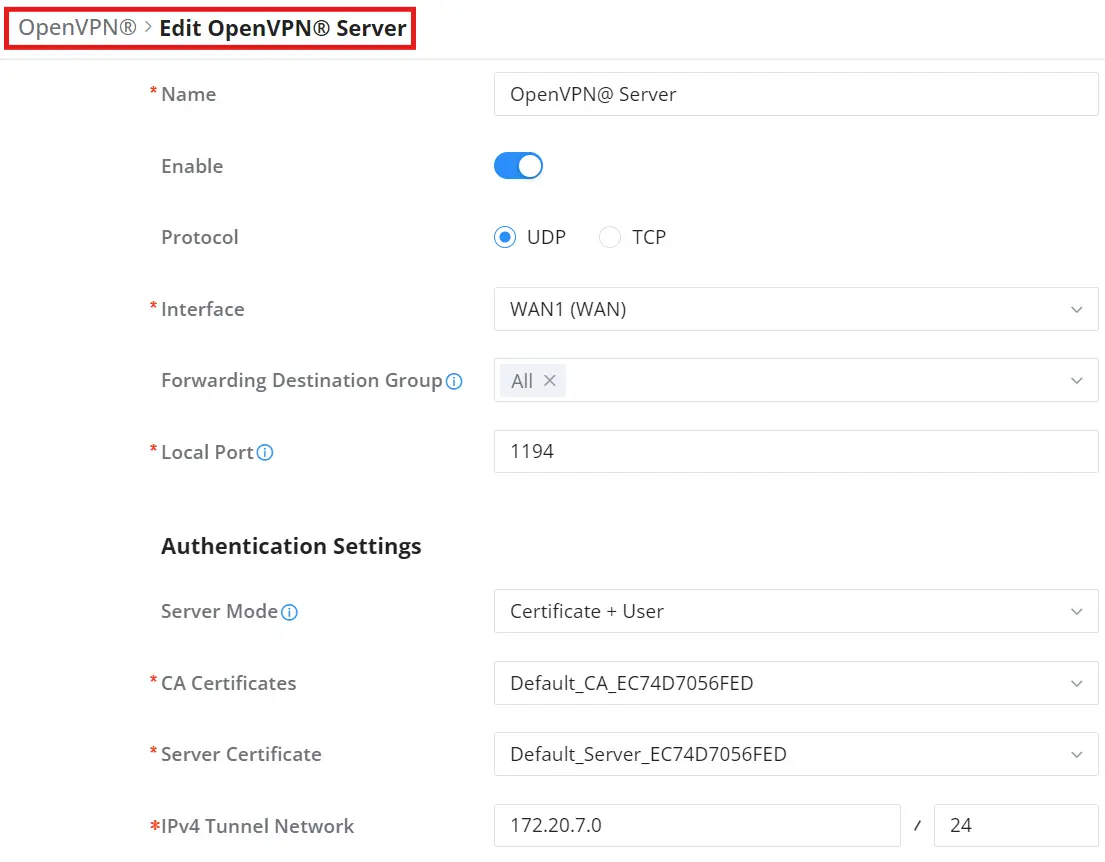Screen dimensions: 1105x862
Task: Click the Name input field
Action: (x=796, y=94)
